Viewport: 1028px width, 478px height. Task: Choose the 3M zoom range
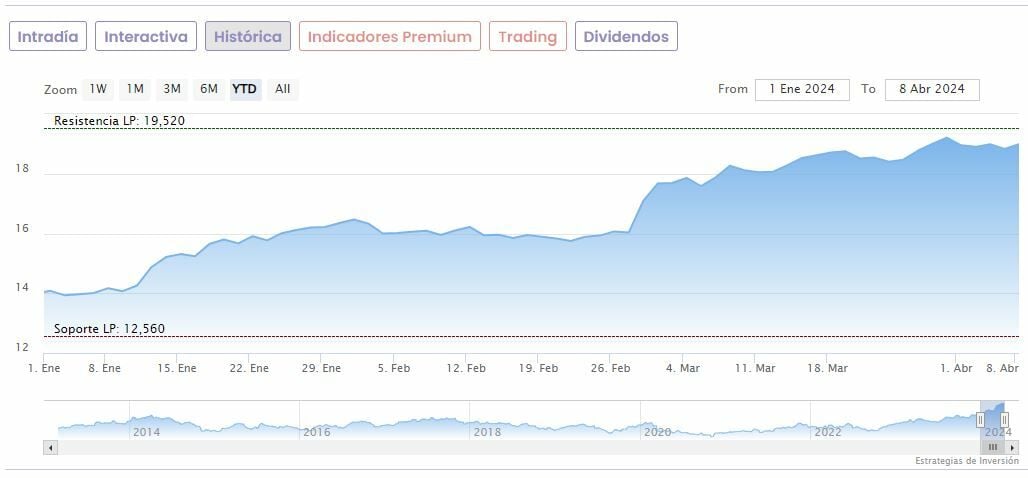[x=172, y=89]
